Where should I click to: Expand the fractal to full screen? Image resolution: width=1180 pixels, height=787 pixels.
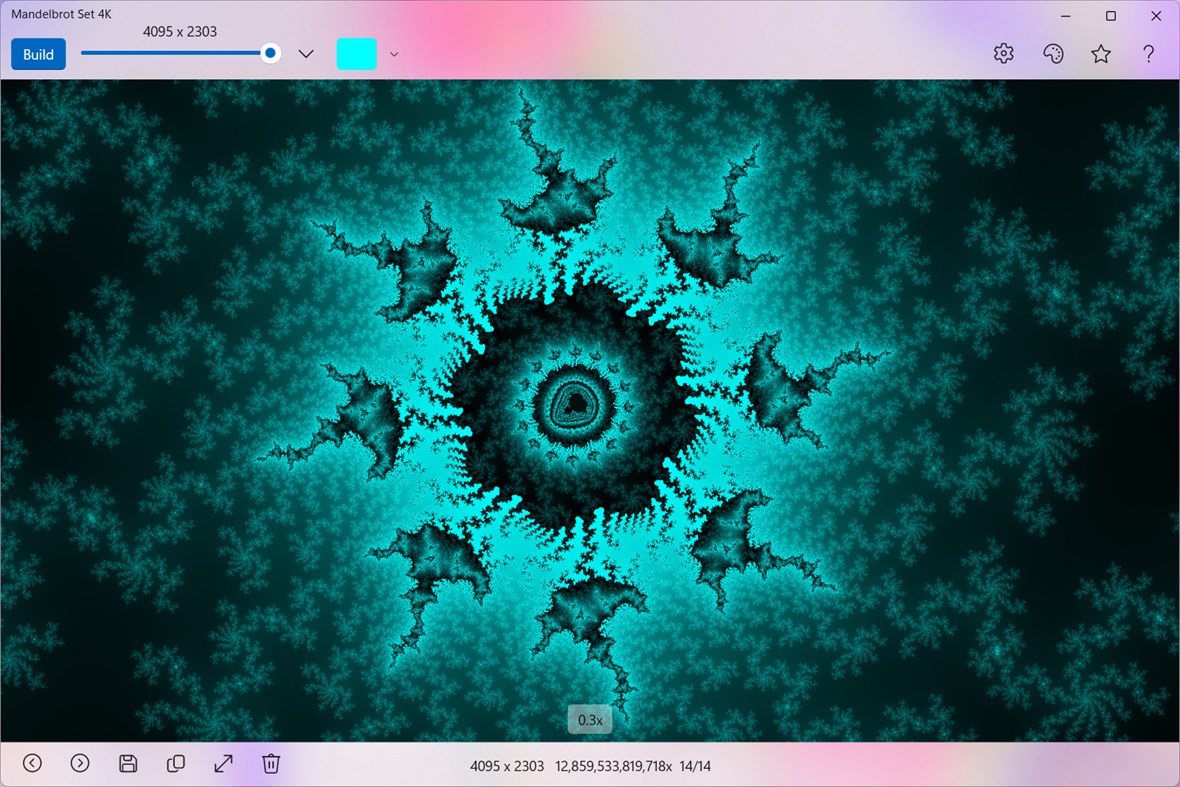pos(223,763)
